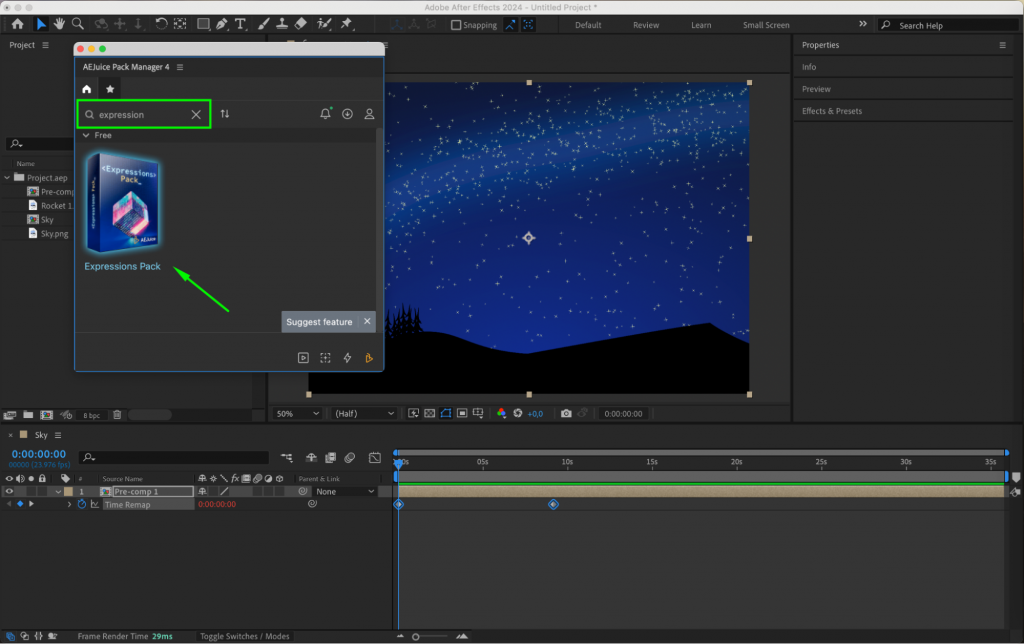The width and height of the screenshot is (1024, 644).
Task: Toggle Snapping in the top toolbar
Action: pyautogui.click(x=456, y=24)
